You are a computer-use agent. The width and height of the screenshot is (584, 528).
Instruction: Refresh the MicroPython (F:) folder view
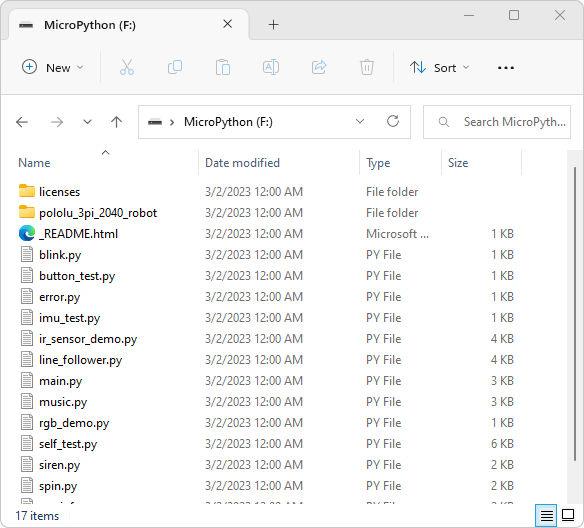coord(393,121)
